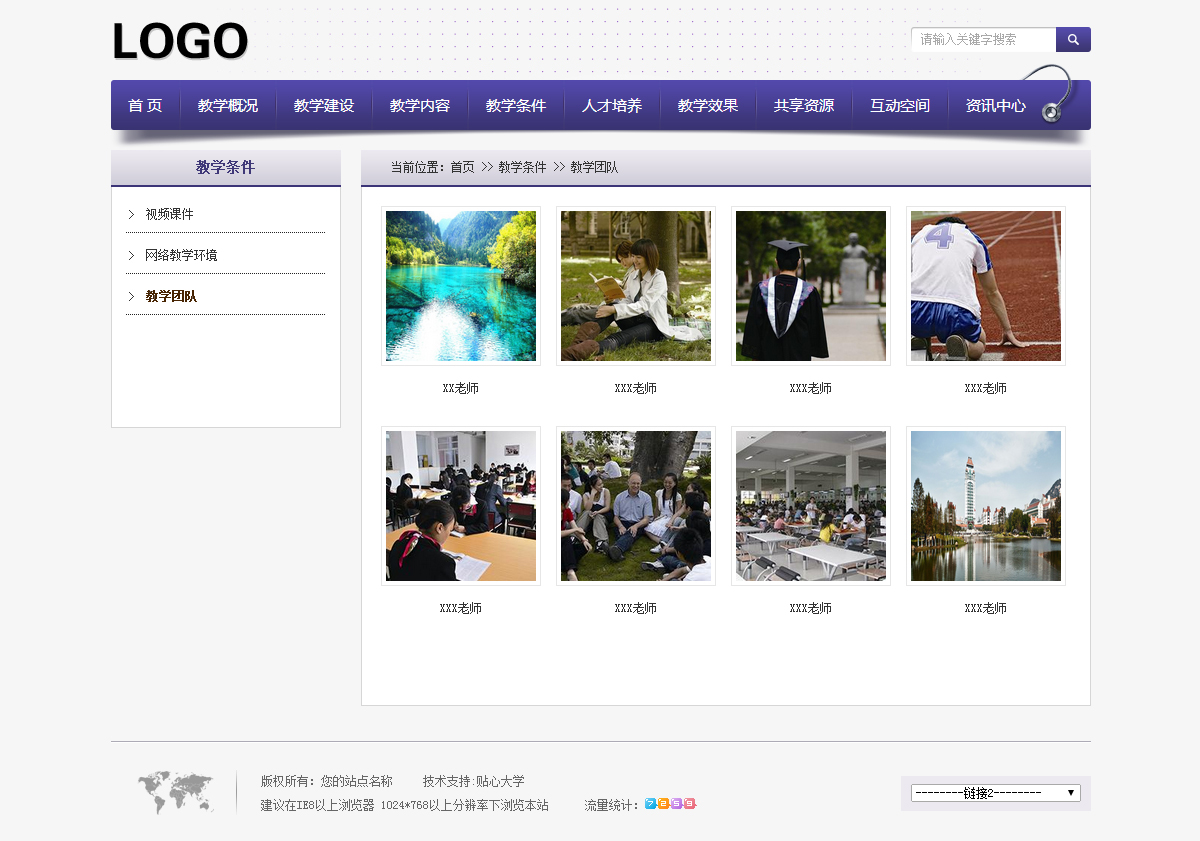This screenshot has height=841, width=1200.
Task: Click the 视频课件 sidebar link
Action: pyautogui.click(x=169, y=215)
